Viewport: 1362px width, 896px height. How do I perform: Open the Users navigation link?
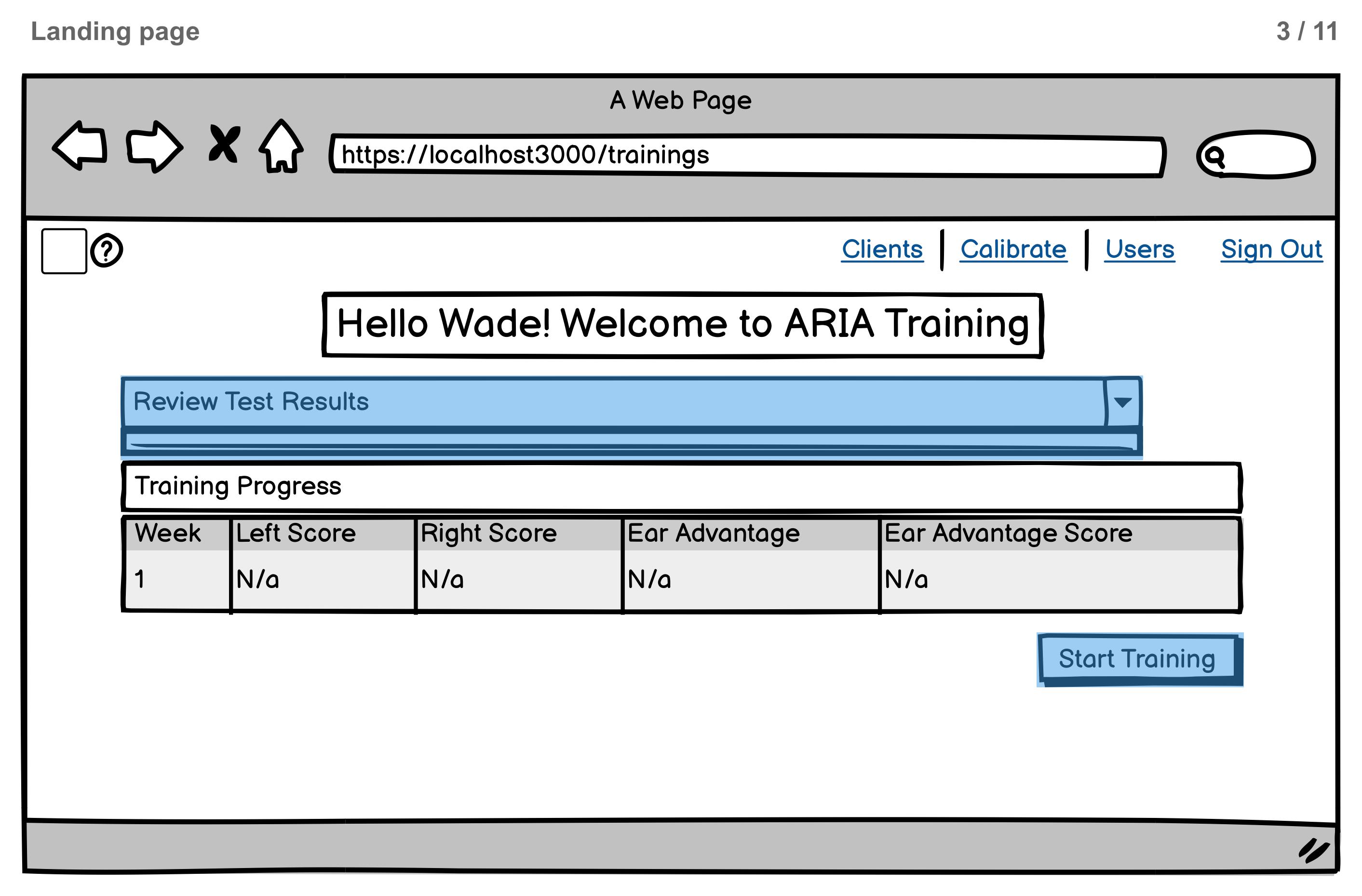pos(1139,250)
